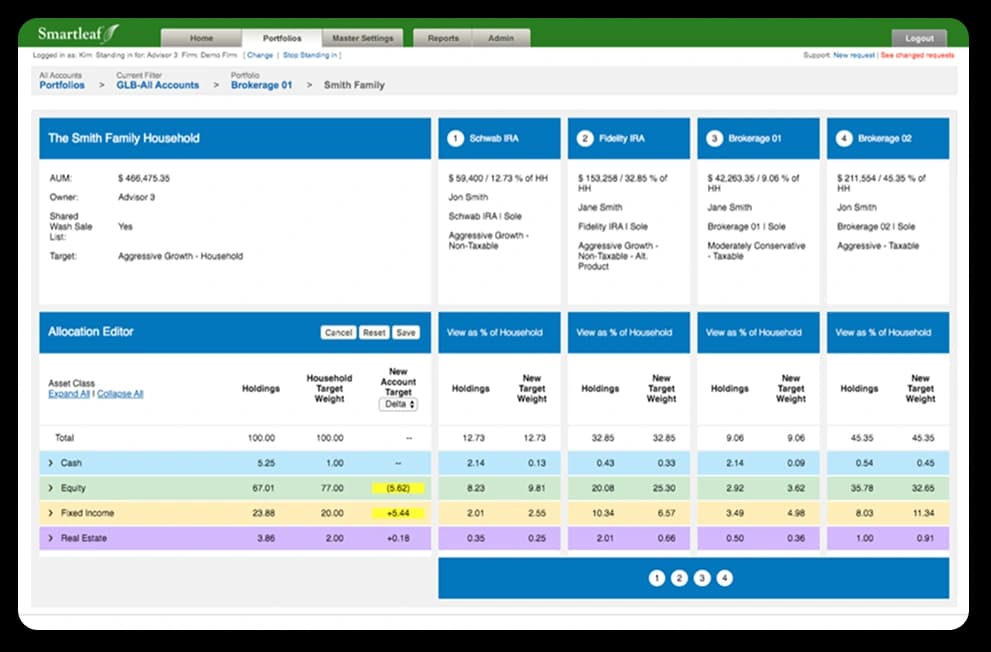Click the number 3 badge on Brokerage 01 card
This screenshot has height=652, width=991.
pyautogui.click(x=714, y=138)
